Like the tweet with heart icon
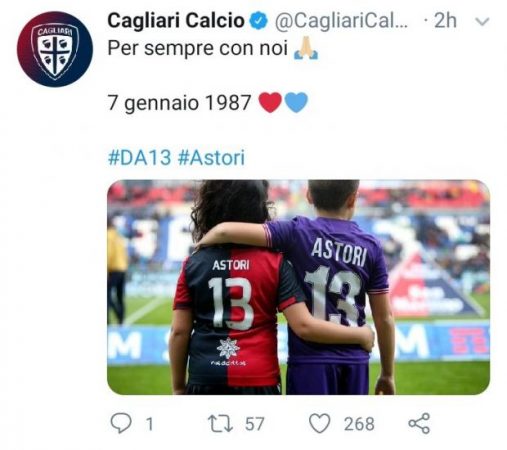Image resolution: width=507 pixels, height=450 pixels. [x=320, y=423]
